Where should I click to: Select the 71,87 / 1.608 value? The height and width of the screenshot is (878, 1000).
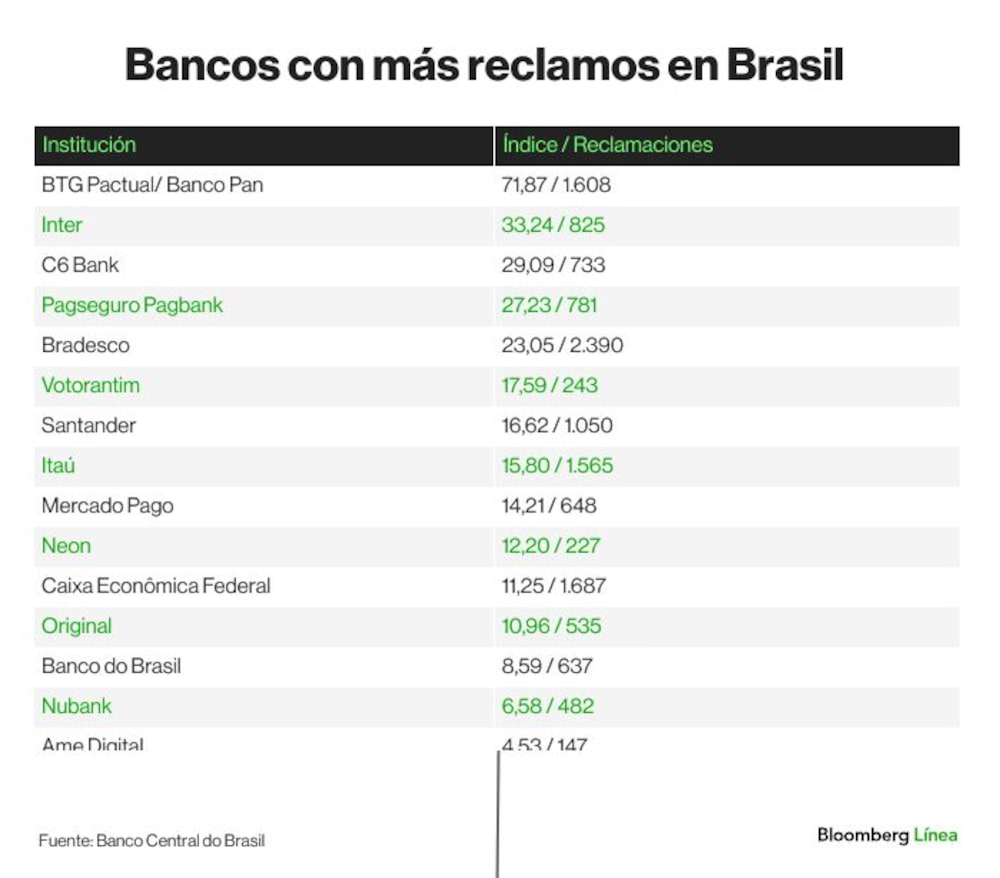point(556,185)
